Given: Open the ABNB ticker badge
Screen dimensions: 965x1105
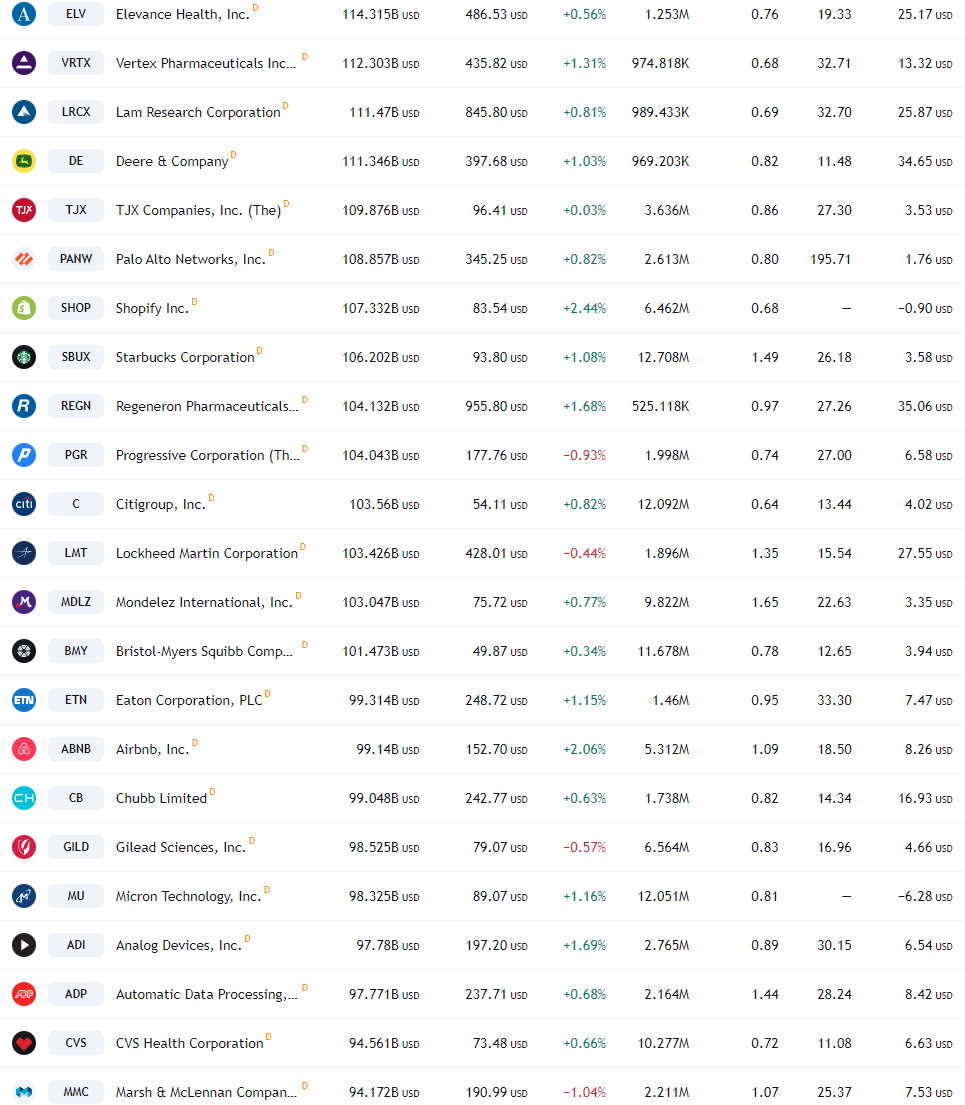Looking at the screenshot, I should pos(75,748).
